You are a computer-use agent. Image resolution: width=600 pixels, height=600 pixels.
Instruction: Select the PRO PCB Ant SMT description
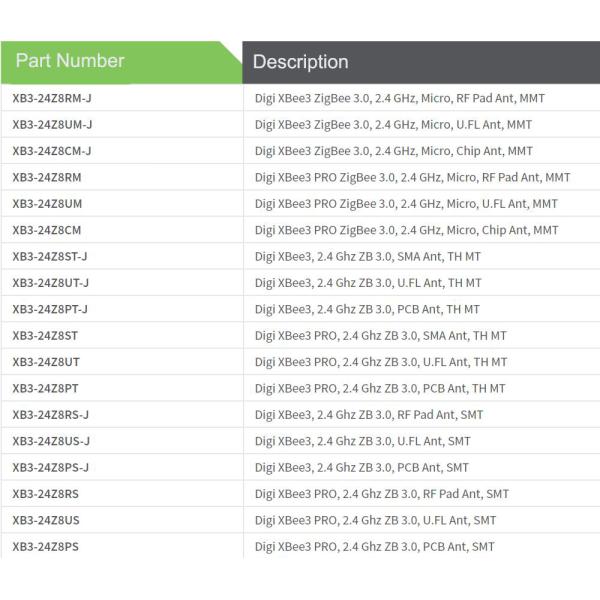click(375, 546)
